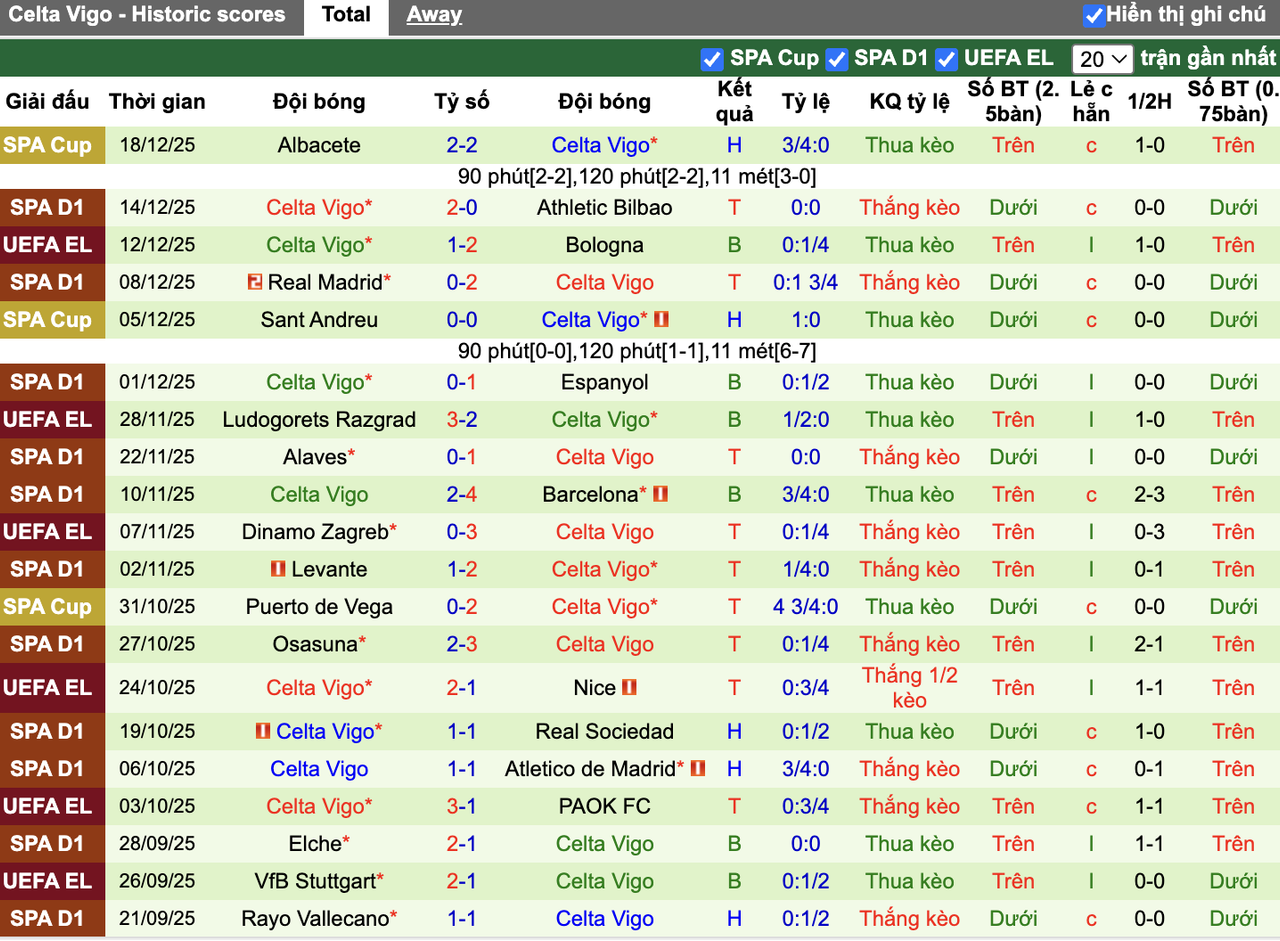Click the date 08/12/25
Viewport: 1280px width, 941px height.
(157, 283)
